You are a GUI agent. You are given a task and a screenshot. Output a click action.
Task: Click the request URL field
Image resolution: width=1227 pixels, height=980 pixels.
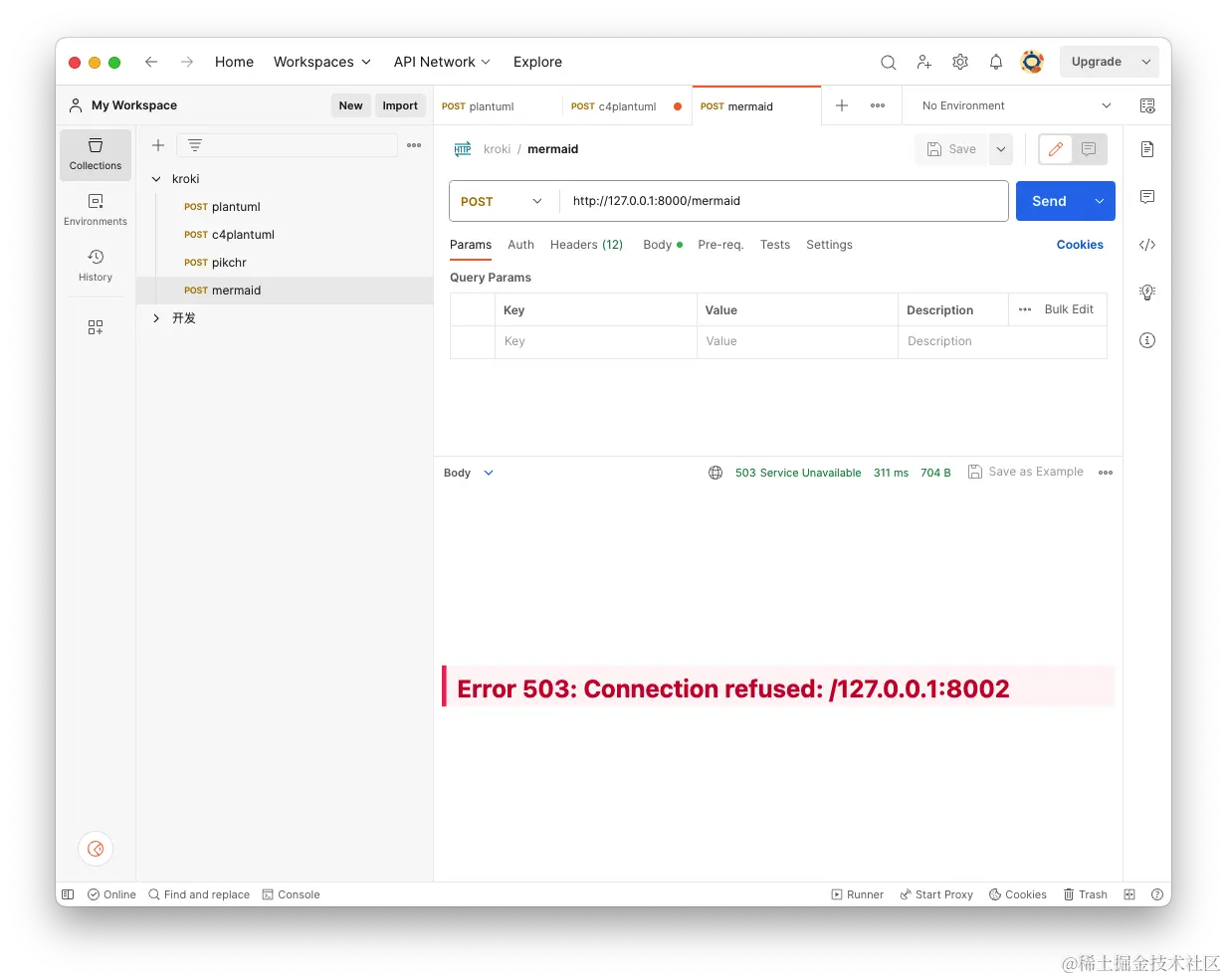[x=784, y=201]
